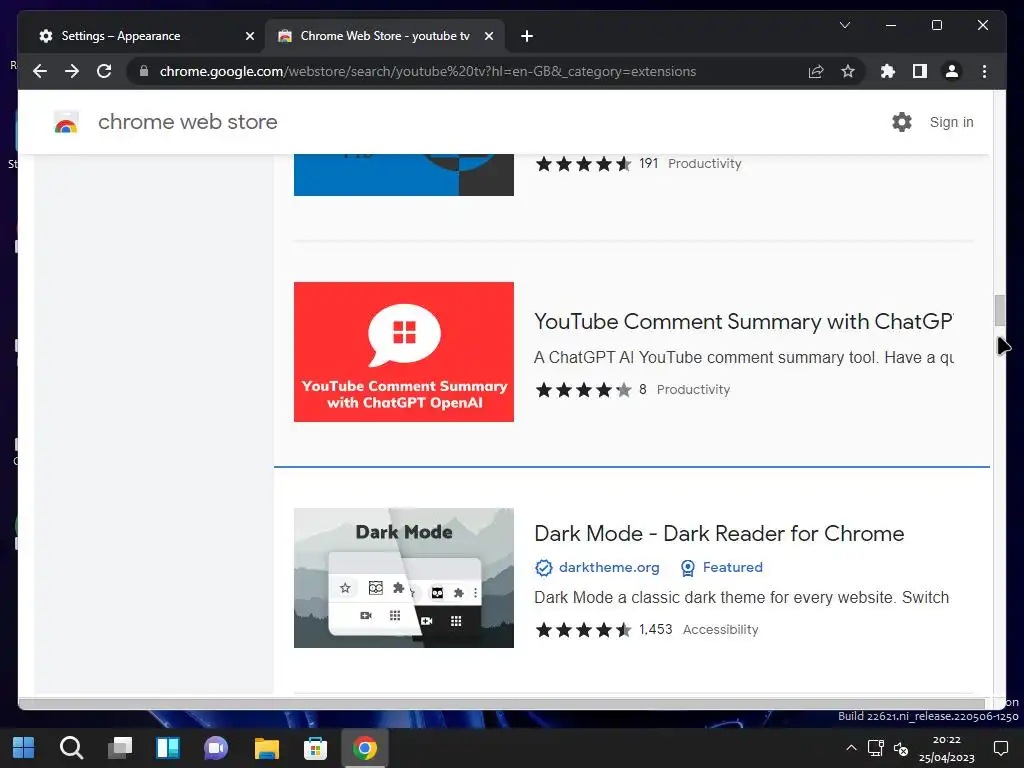
Task: Open YouTube Comment Summary with ChatGPT listing
Action: pyautogui.click(x=744, y=321)
